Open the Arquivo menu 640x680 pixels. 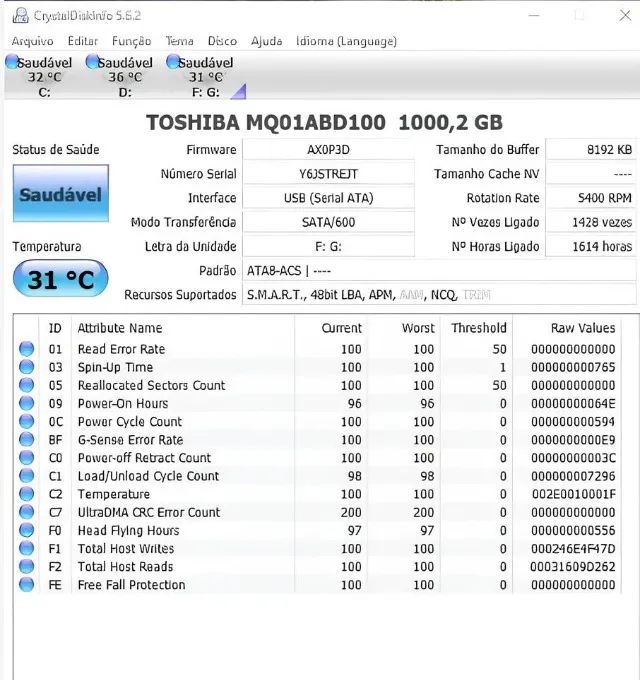[33, 41]
